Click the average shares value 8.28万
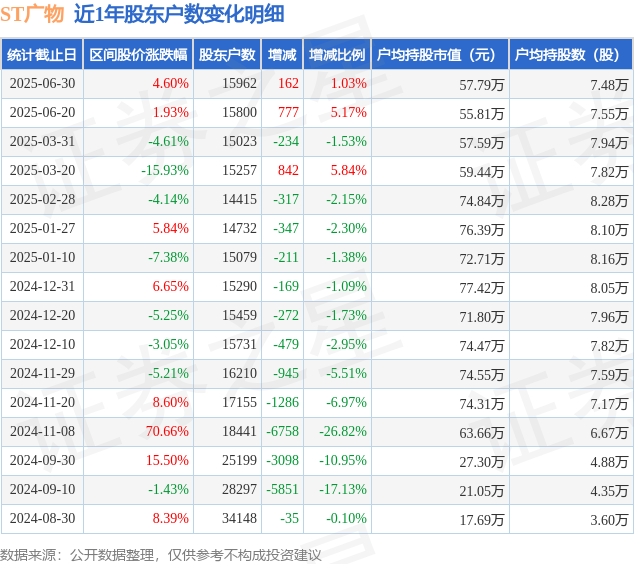Viewport: 634px width, 564px height. click(609, 201)
